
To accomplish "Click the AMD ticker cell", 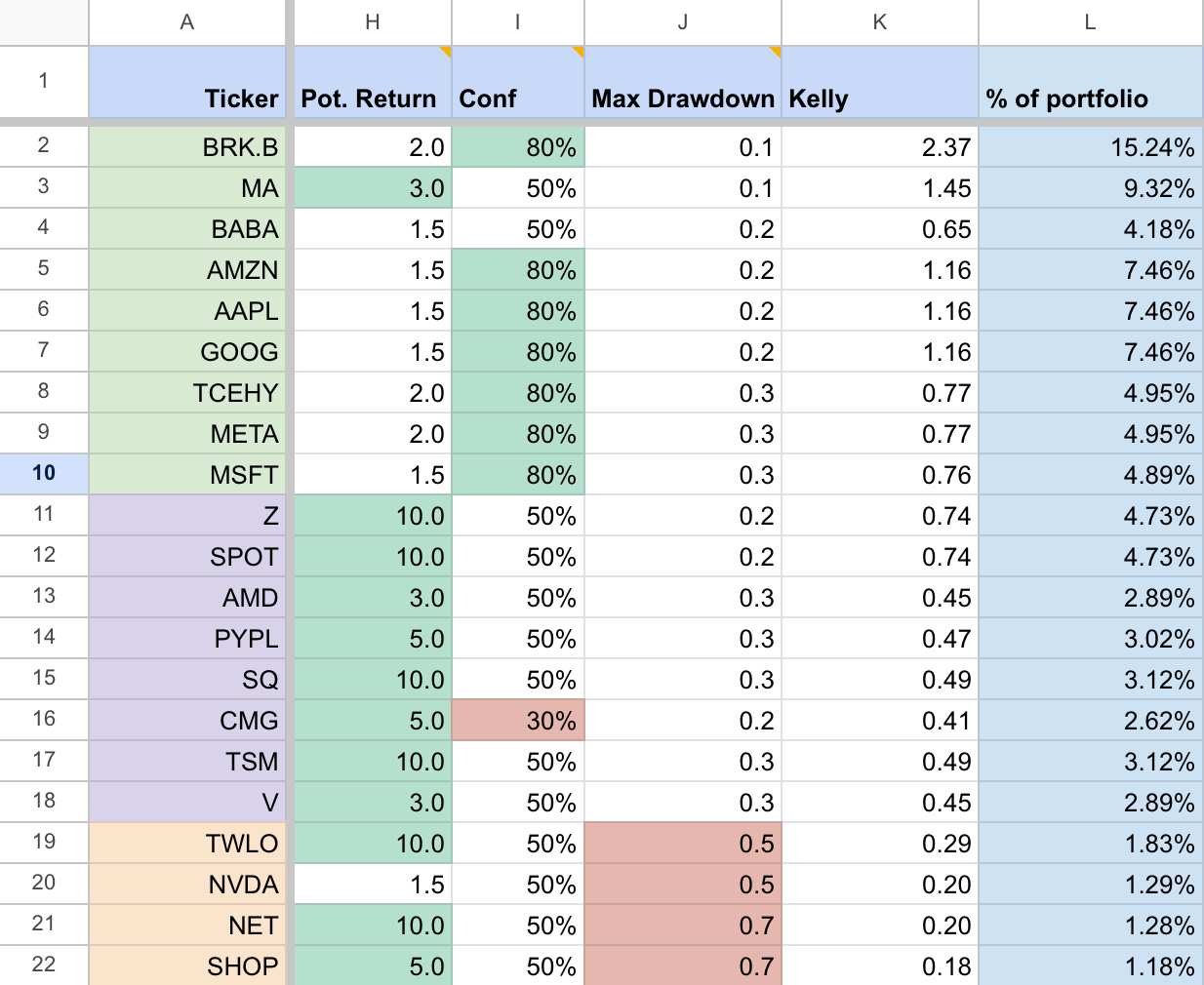I will [187, 598].
